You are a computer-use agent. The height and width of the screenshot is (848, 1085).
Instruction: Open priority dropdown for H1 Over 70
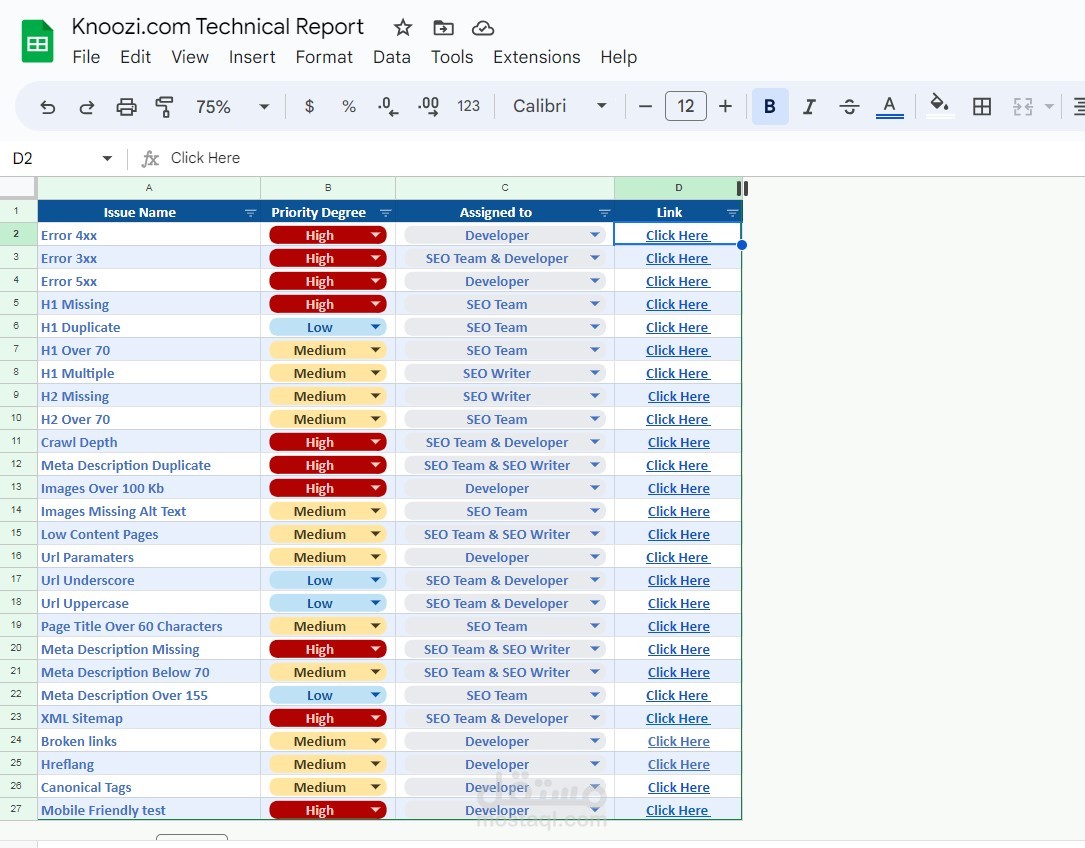(x=376, y=350)
